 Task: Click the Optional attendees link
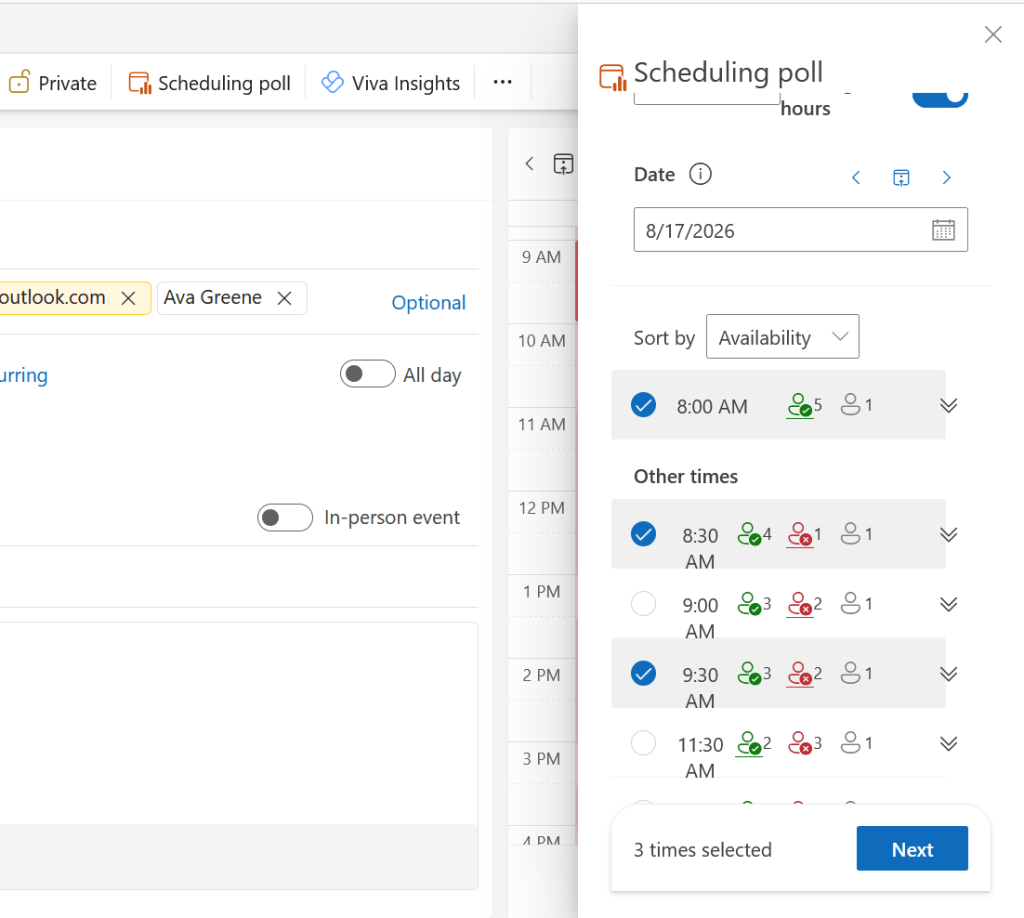(x=428, y=303)
